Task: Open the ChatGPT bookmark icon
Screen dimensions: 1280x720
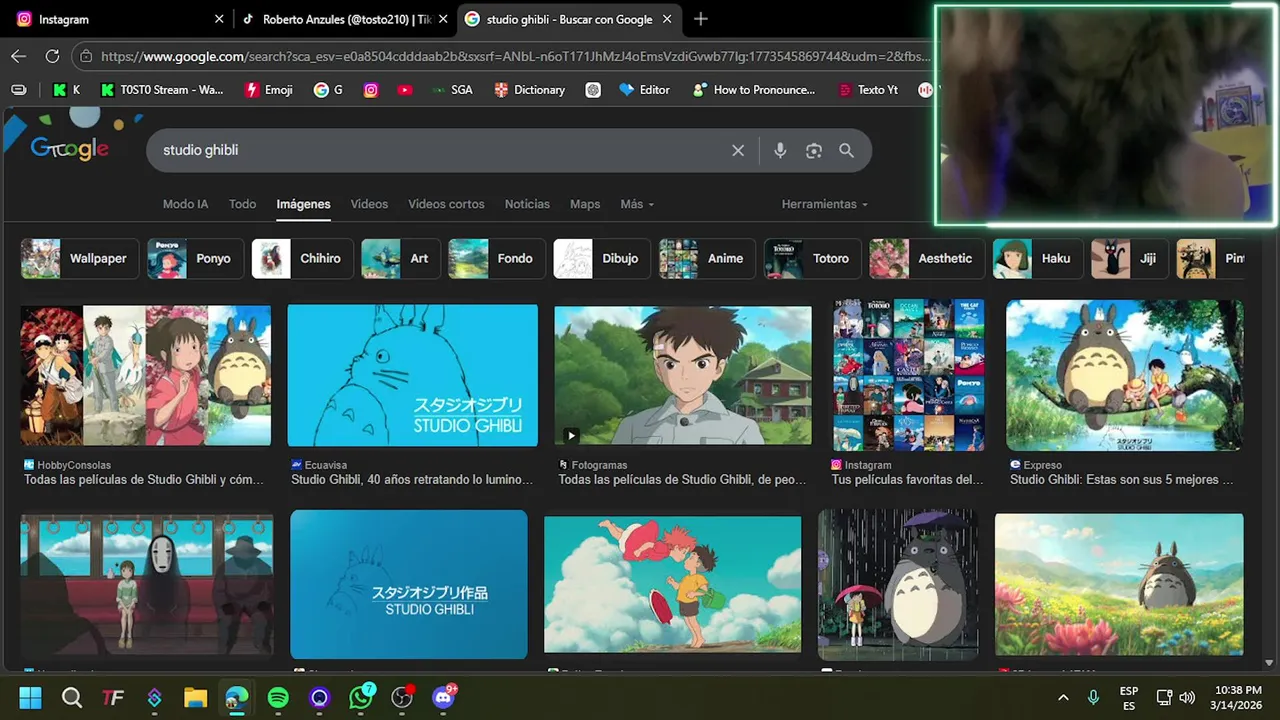Action: 593,90
